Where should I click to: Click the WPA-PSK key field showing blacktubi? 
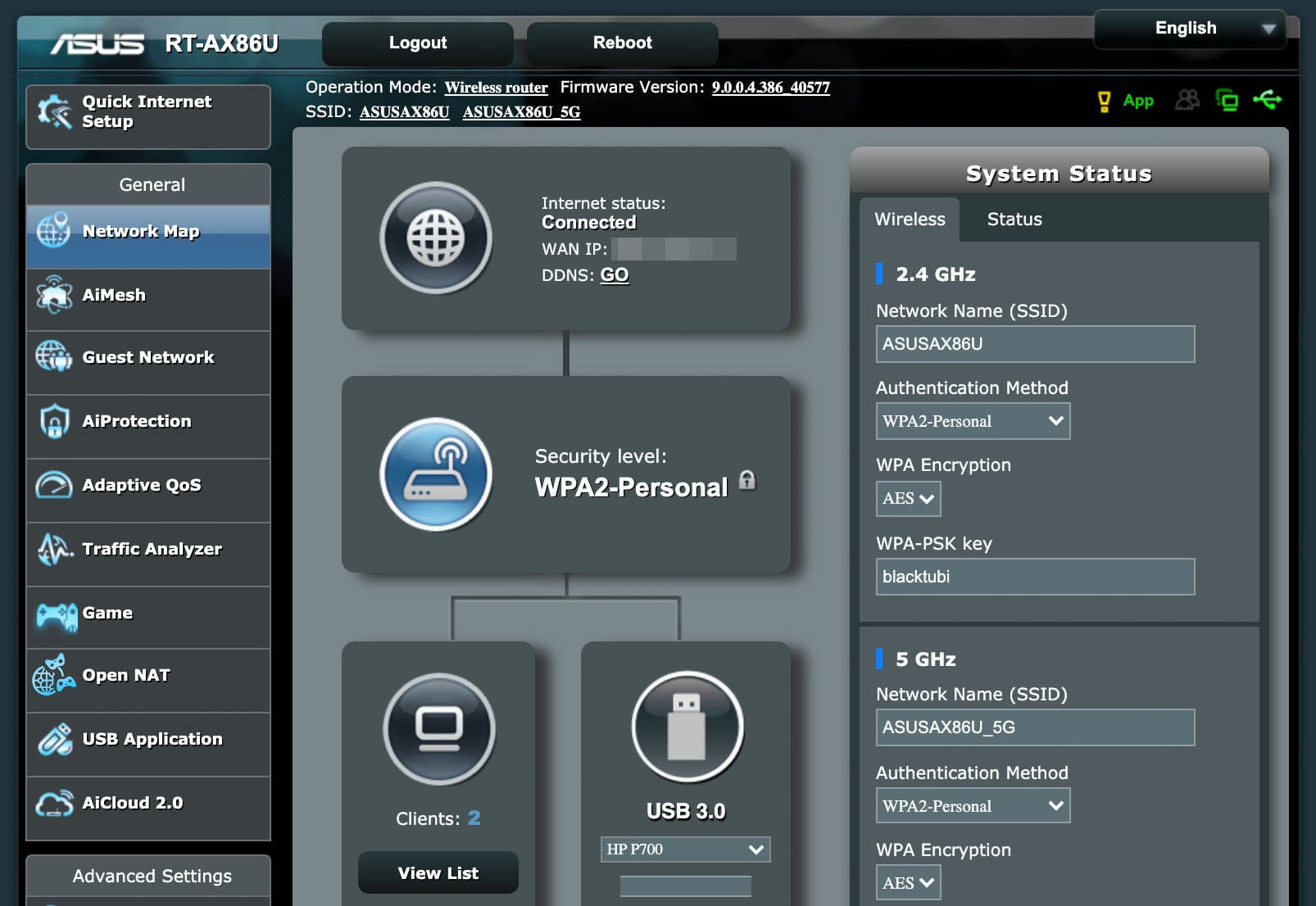coord(1035,577)
